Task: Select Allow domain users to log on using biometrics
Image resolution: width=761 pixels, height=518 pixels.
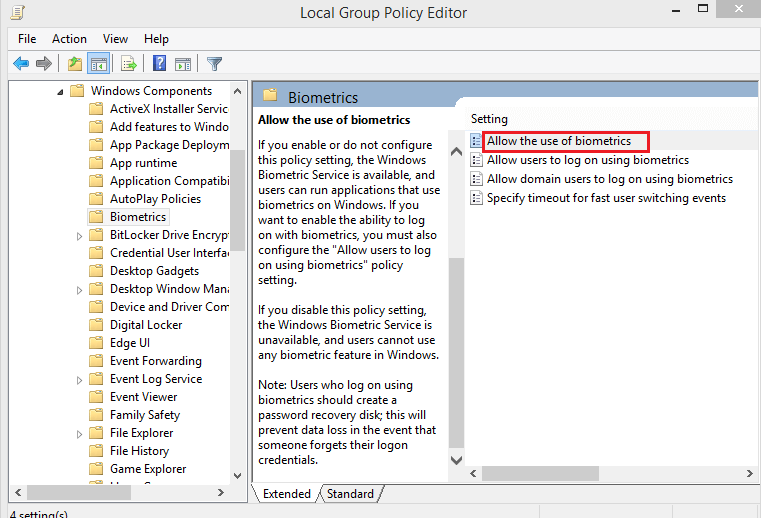Action: point(610,179)
